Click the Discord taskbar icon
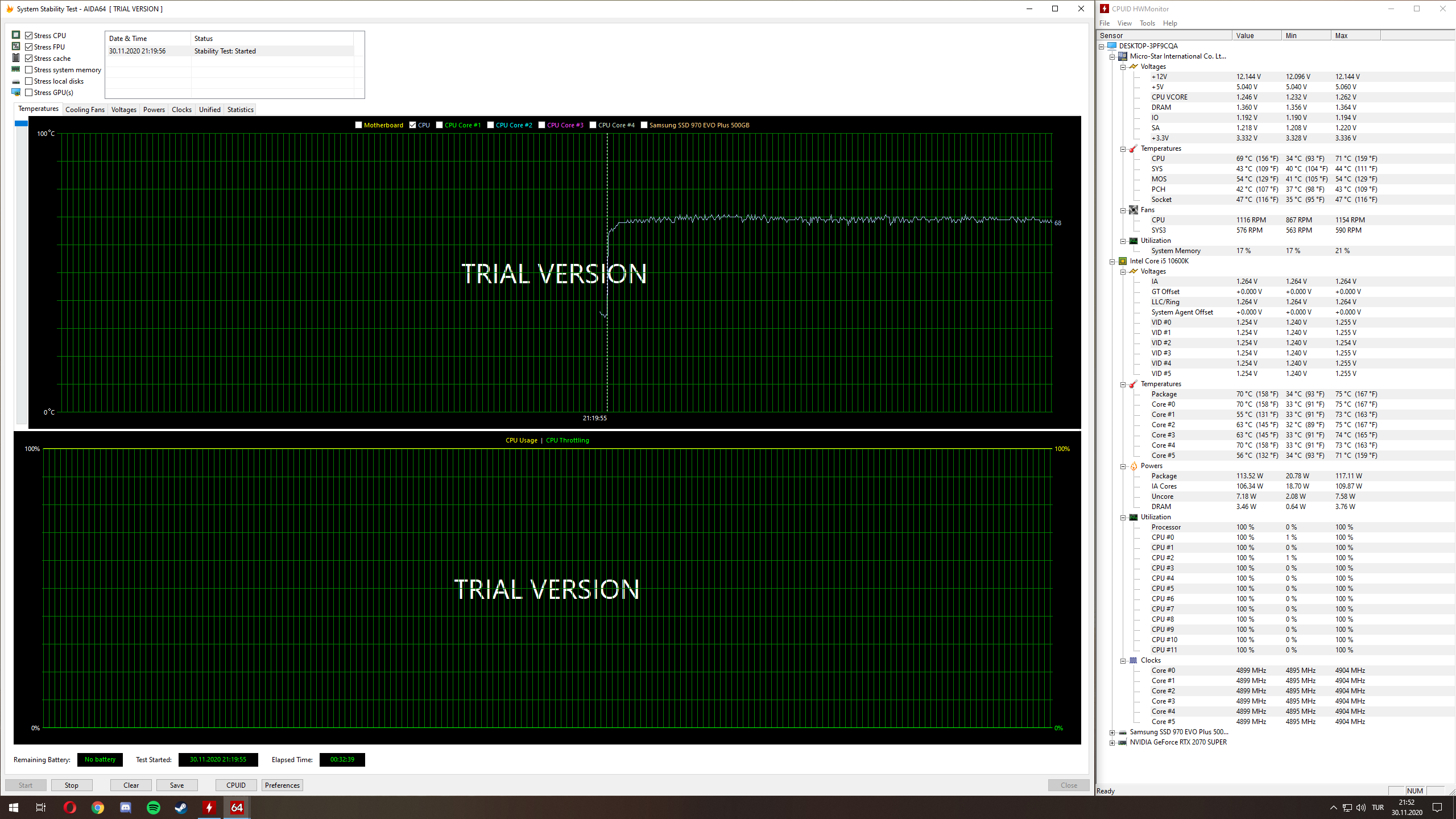Image resolution: width=1456 pixels, height=819 pixels. [126, 808]
